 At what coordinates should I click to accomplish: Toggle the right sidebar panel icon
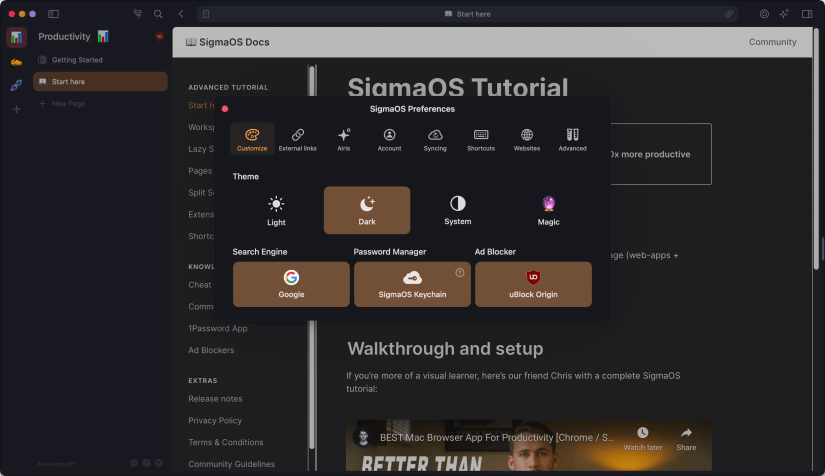point(807,14)
